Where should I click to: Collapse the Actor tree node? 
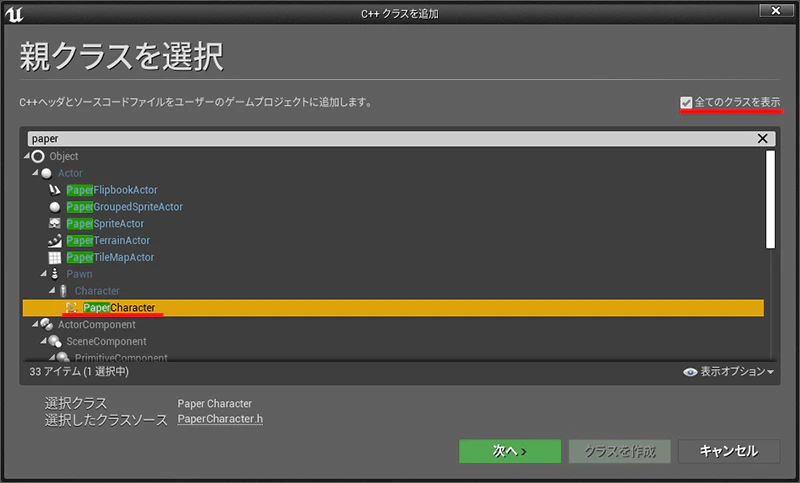click(x=35, y=172)
